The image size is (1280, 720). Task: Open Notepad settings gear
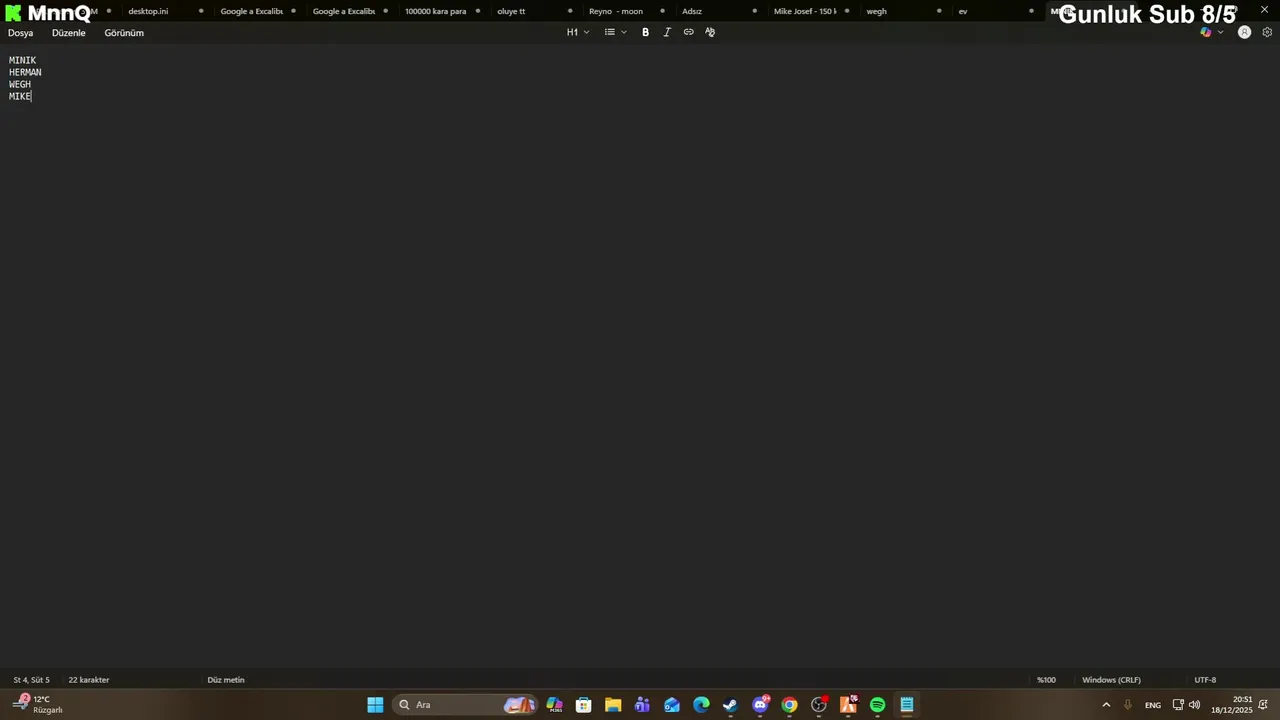[x=1267, y=32]
